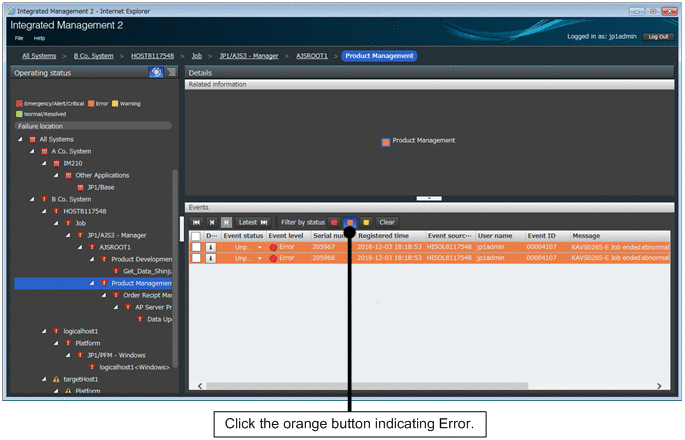Image resolution: width=685 pixels, height=440 pixels.
Task: Toggle the select-all events header checkbox
Action: click(197, 235)
